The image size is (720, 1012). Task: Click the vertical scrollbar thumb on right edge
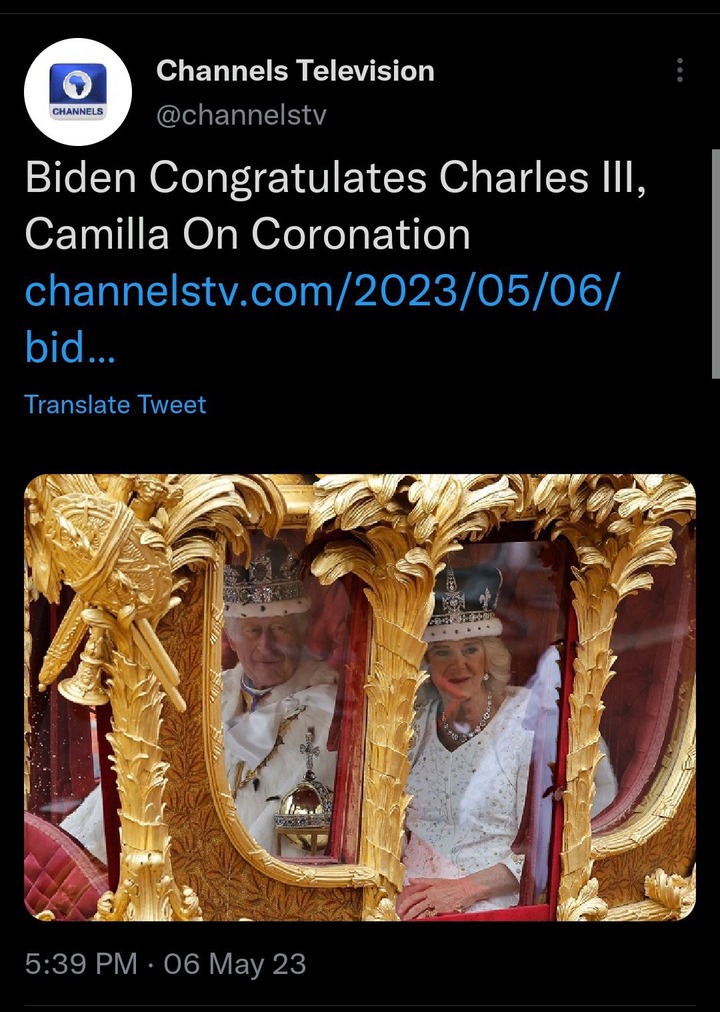[x=715, y=263]
